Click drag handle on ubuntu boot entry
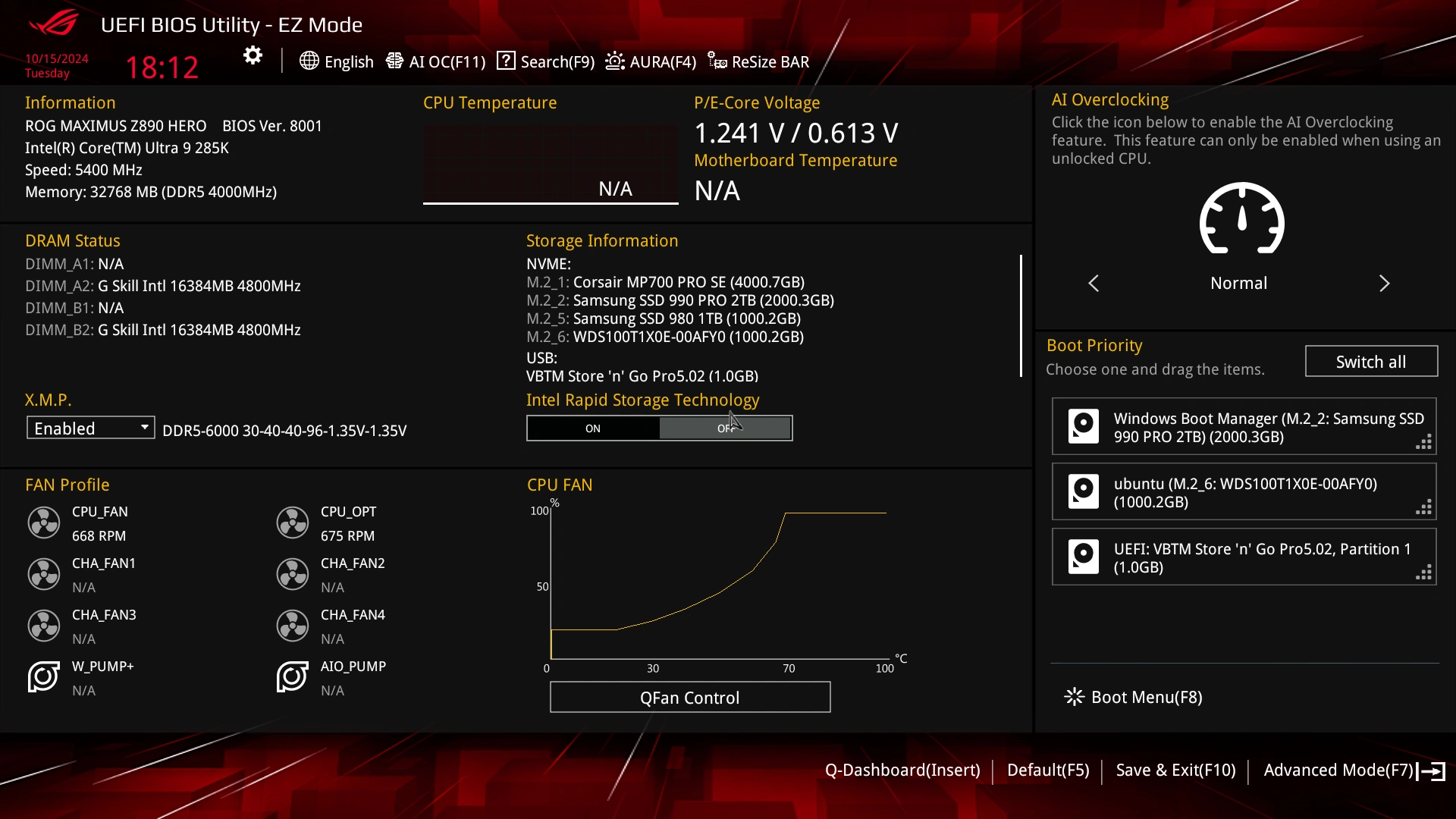1456x819 pixels. pos(1424,507)
